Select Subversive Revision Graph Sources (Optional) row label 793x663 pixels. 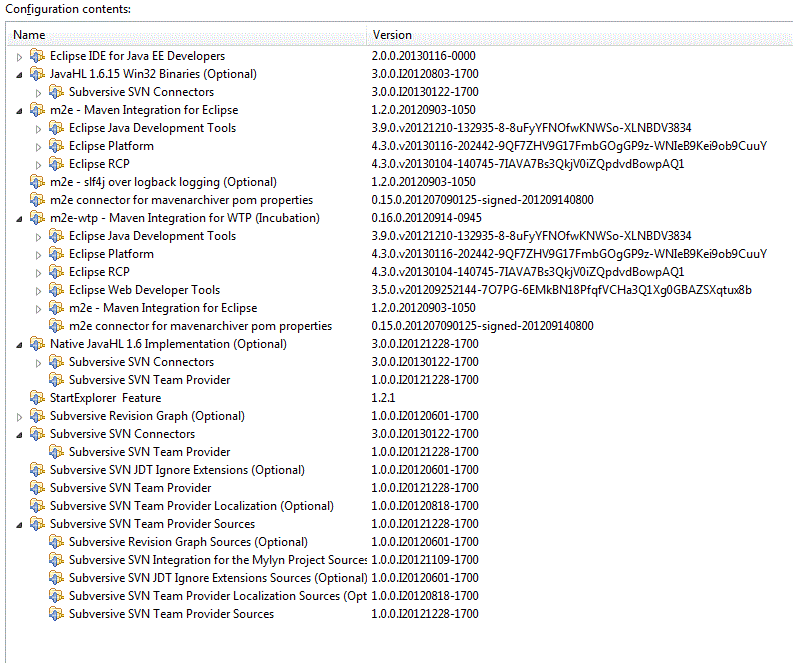pos(188,542)
